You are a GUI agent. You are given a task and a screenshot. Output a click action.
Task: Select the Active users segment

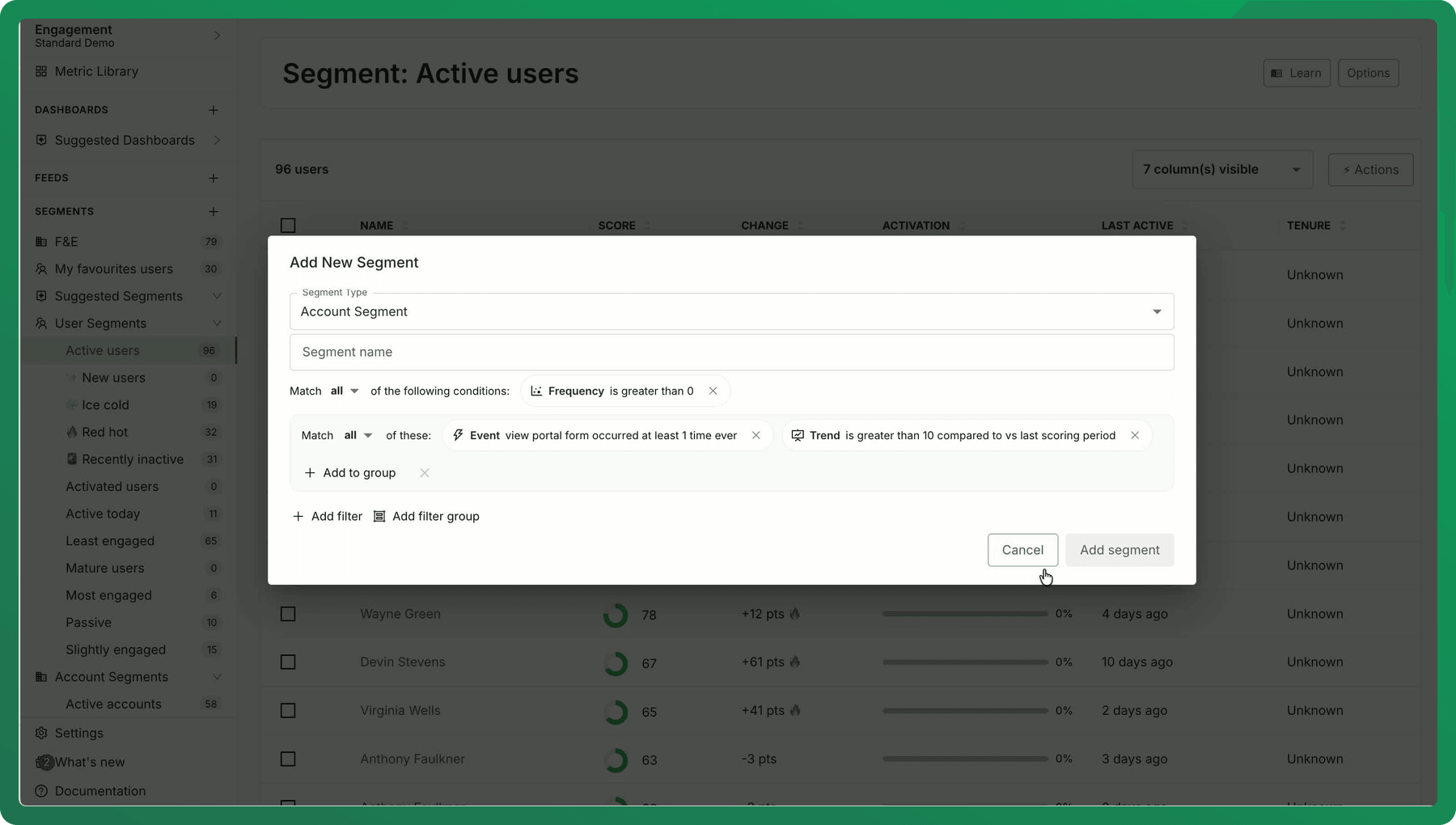tap(128, 350)
